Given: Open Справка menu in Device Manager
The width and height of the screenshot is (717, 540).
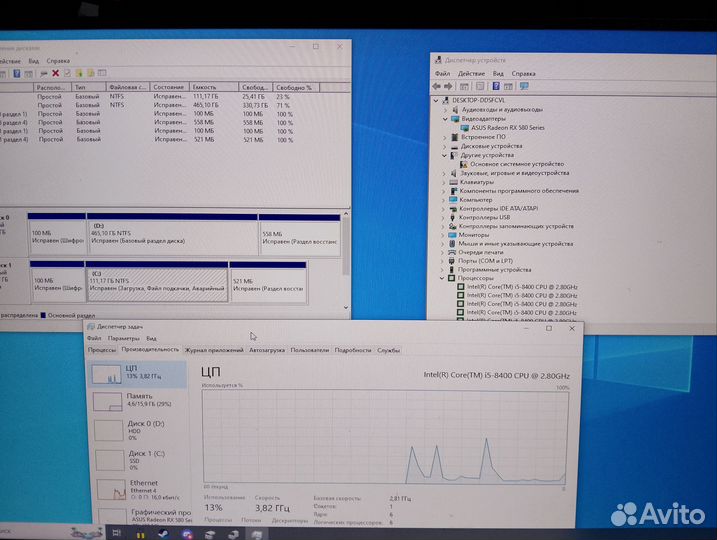Looking at the screenshot, I should pos(523,74).
